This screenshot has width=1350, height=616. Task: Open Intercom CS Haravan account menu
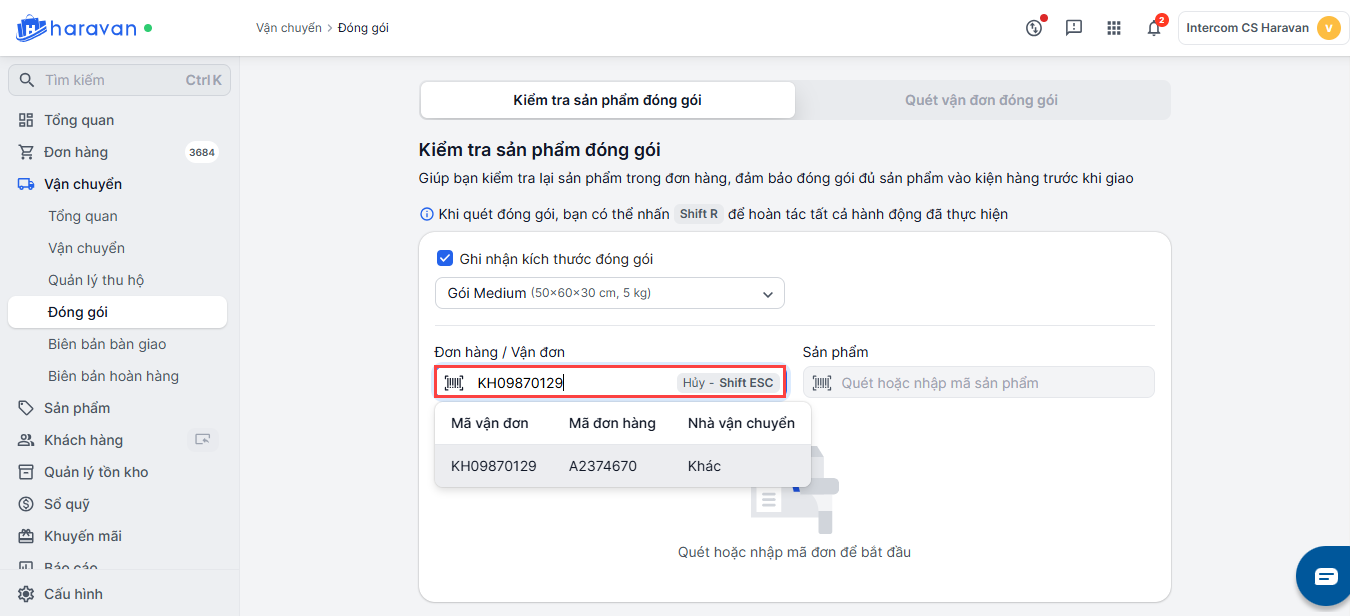(1262, 28)
